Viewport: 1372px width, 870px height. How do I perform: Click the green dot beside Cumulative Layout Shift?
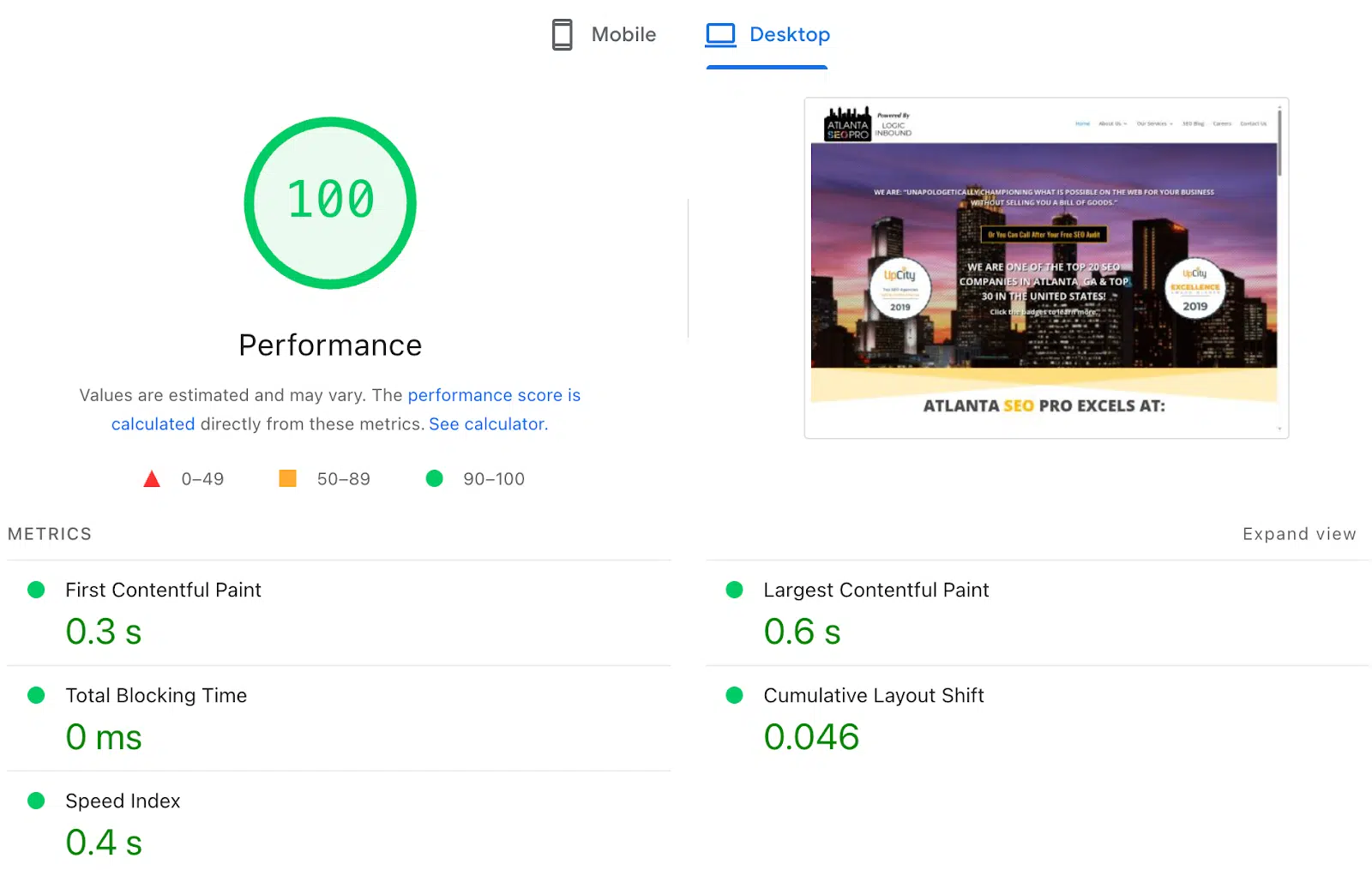pos(734,695)
